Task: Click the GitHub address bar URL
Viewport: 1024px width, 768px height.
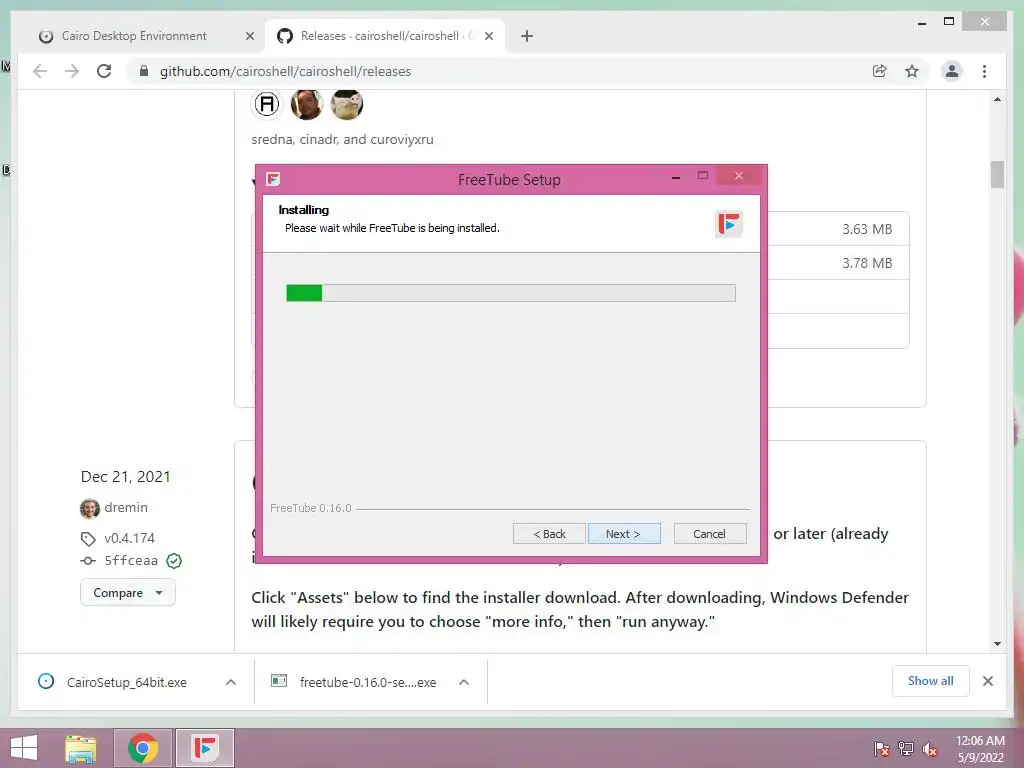Action: pyautogui.click(x=285, y=71)
